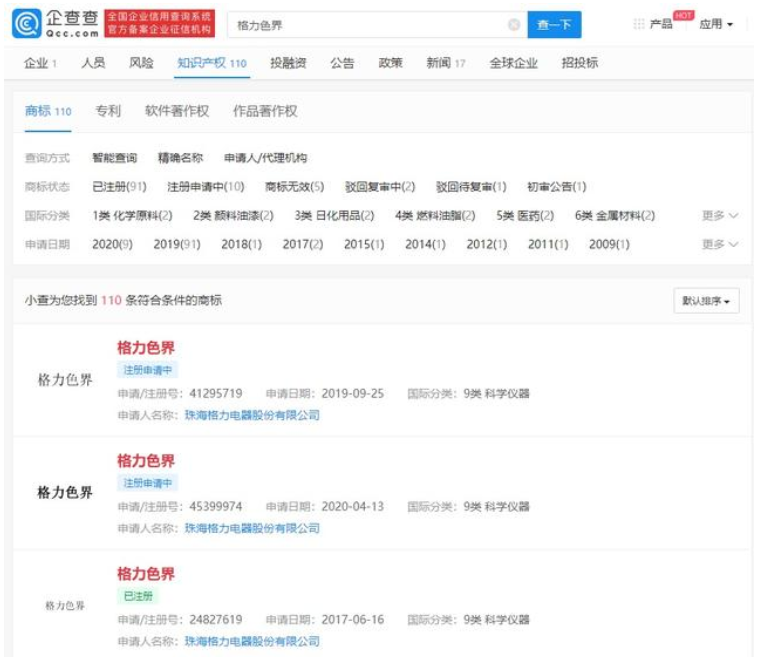Open the 软件著作权 sub-tab

pos(177,111)
